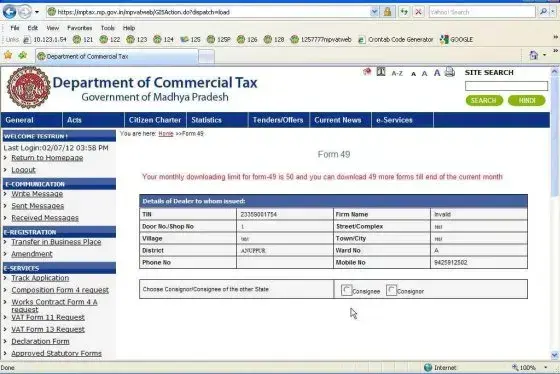Stop loading with the red X icon

pos(418,12)
